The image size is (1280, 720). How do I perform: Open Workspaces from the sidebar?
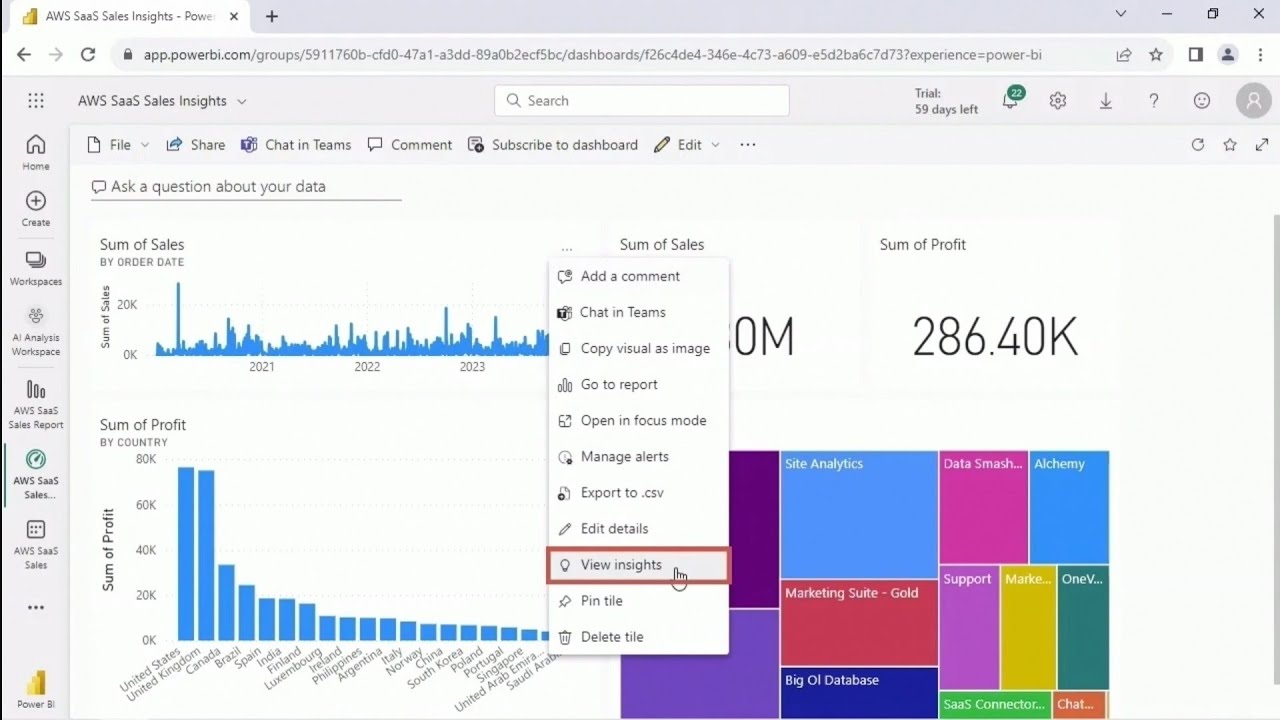point(36,268)
